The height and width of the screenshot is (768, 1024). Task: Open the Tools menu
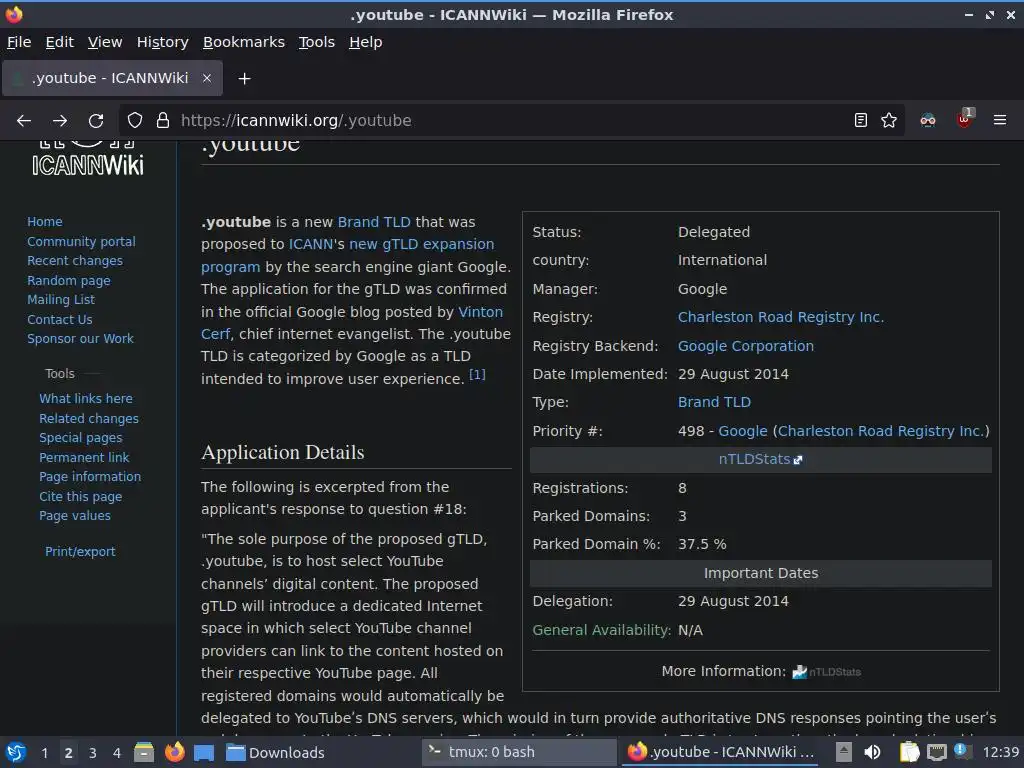tap(317, 42)
